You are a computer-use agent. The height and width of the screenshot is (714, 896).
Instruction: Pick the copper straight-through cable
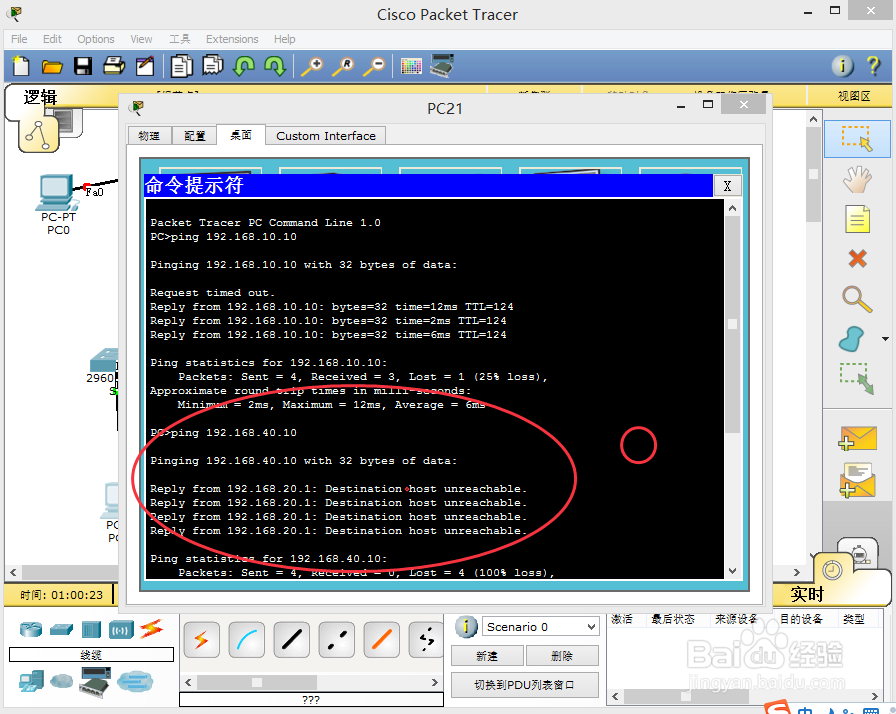coord(291,640)
